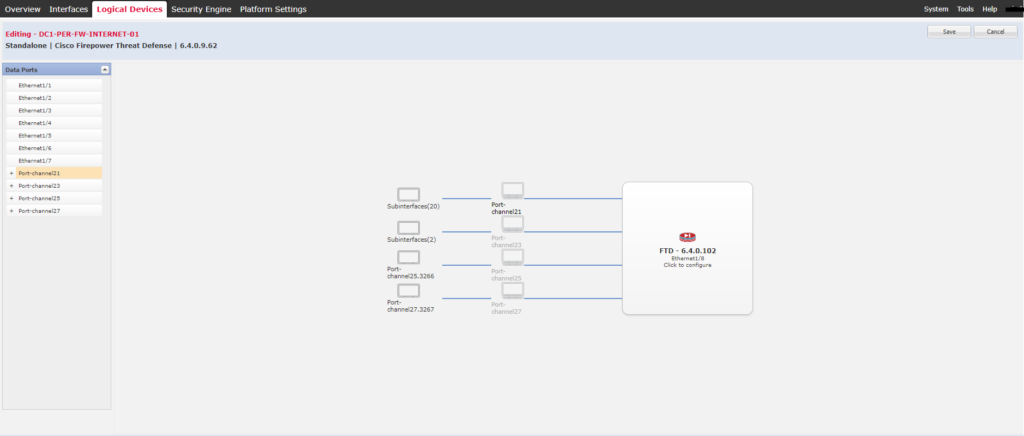Click the red FTD device icon
The height and width of the screenshot is (436, 1024).
[x=688, y=237]
